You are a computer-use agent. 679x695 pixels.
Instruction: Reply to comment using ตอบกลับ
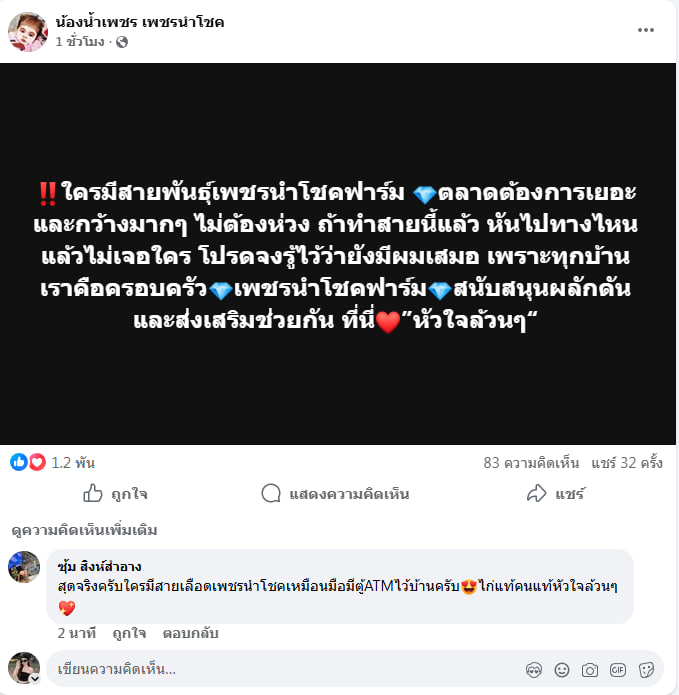tap(191, 633)
